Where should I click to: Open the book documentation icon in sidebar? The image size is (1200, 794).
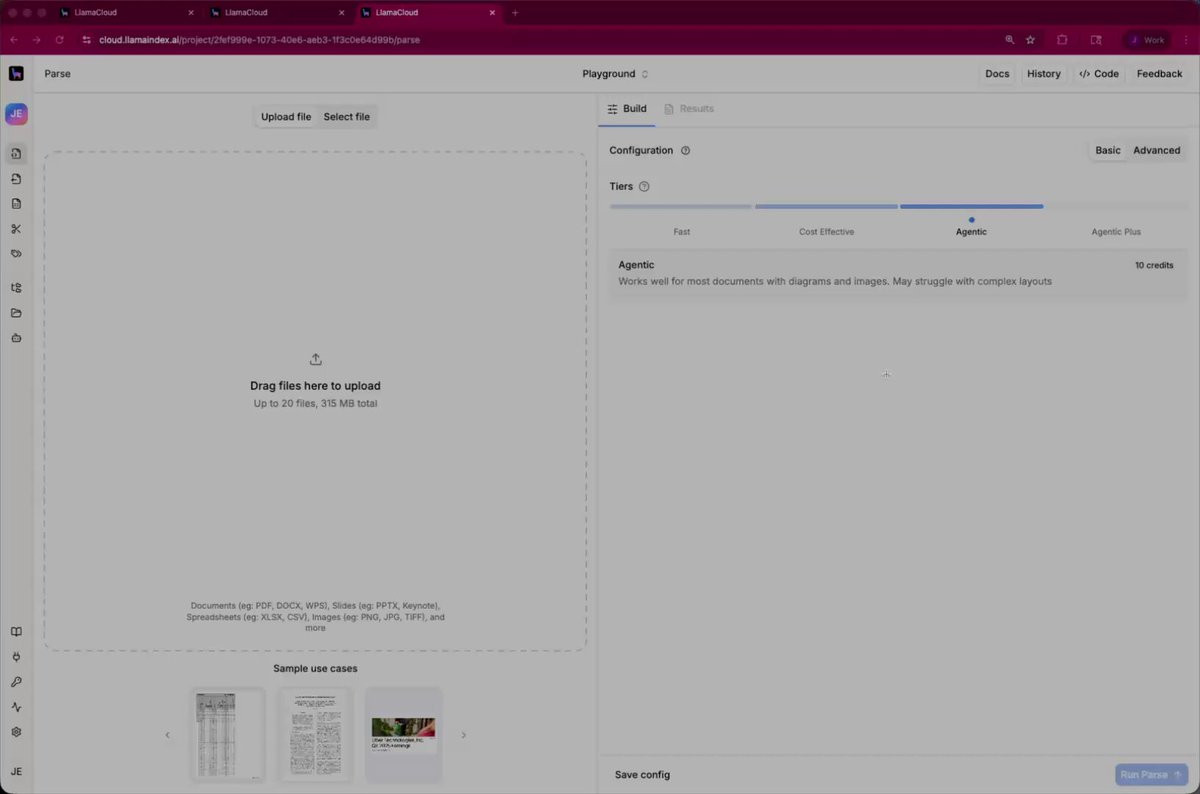pyautogui.click(x=16, y=632)
